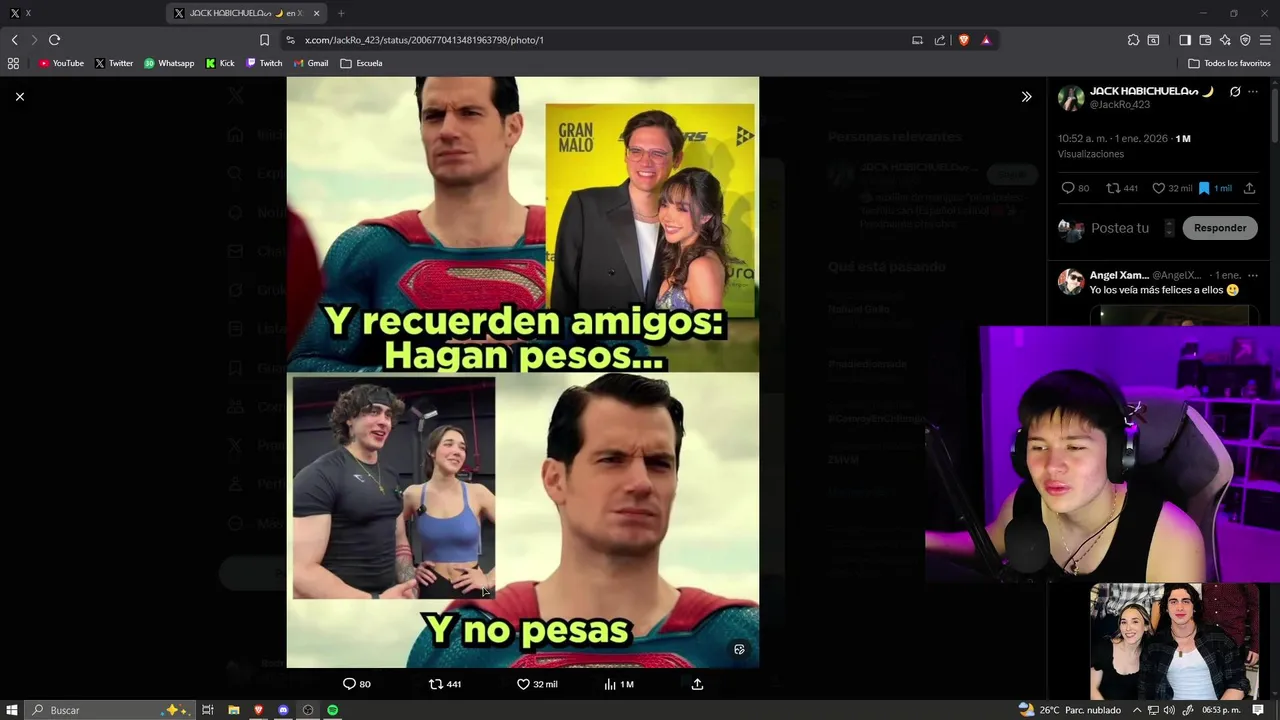
Task: Open the Windows Start menu
Action: (x=12, y=710)
